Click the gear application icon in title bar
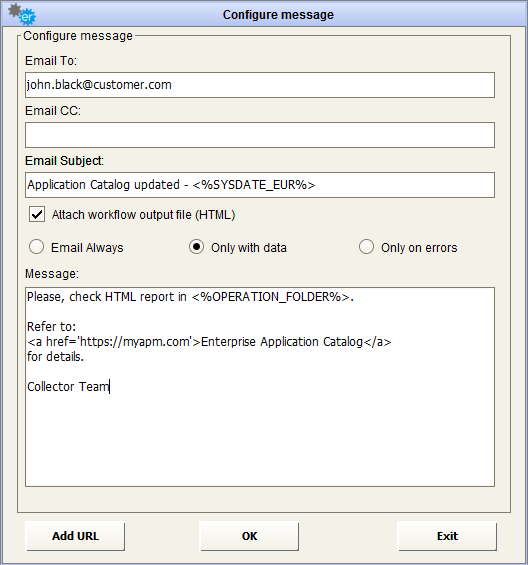This screenshot has width=528, height=565. click(x=22, y=14)
